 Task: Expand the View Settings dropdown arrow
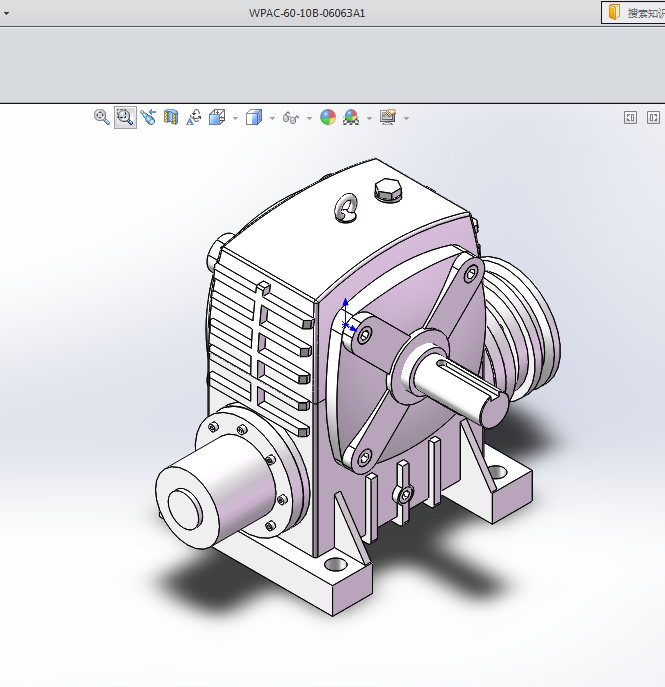pos(407,118)
